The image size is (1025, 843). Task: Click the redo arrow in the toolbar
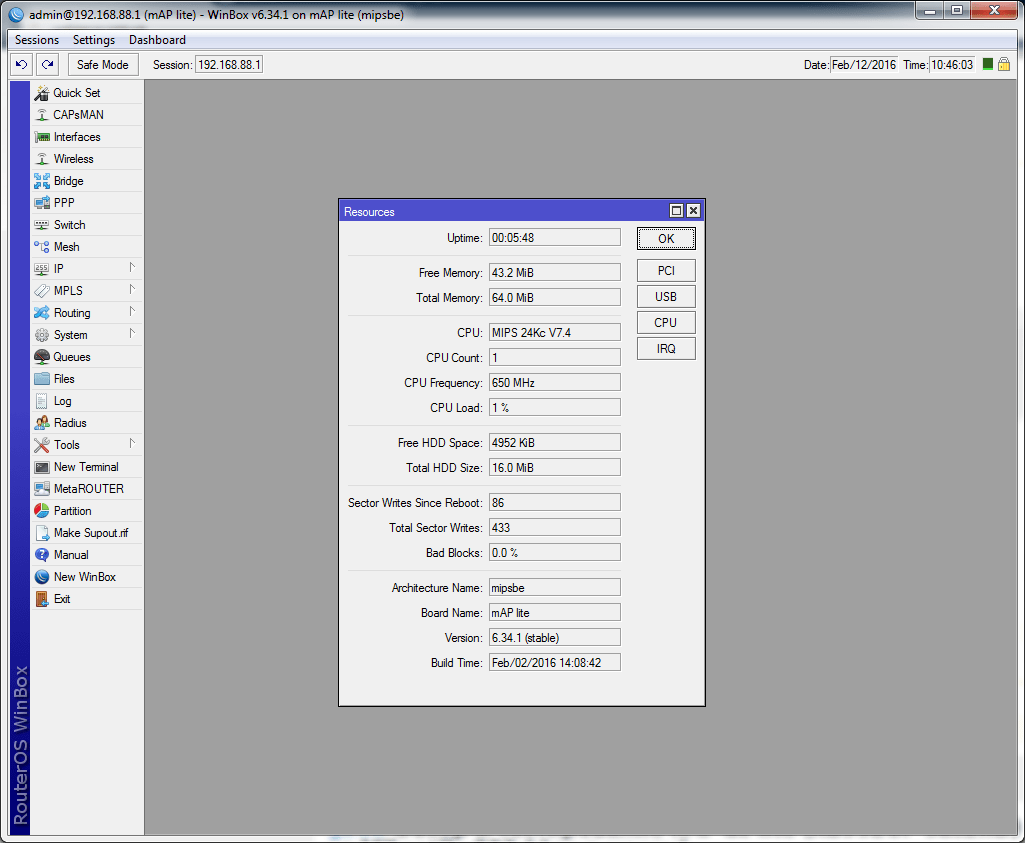[47, 65]
